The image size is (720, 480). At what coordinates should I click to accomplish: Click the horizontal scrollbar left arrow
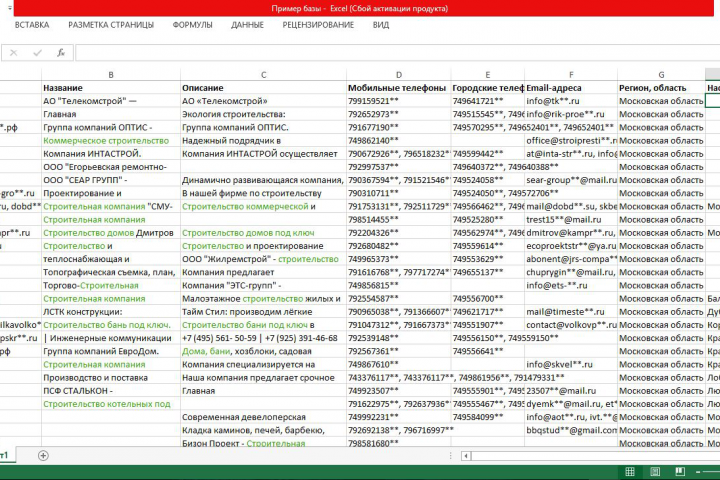[x=466, y=456]
